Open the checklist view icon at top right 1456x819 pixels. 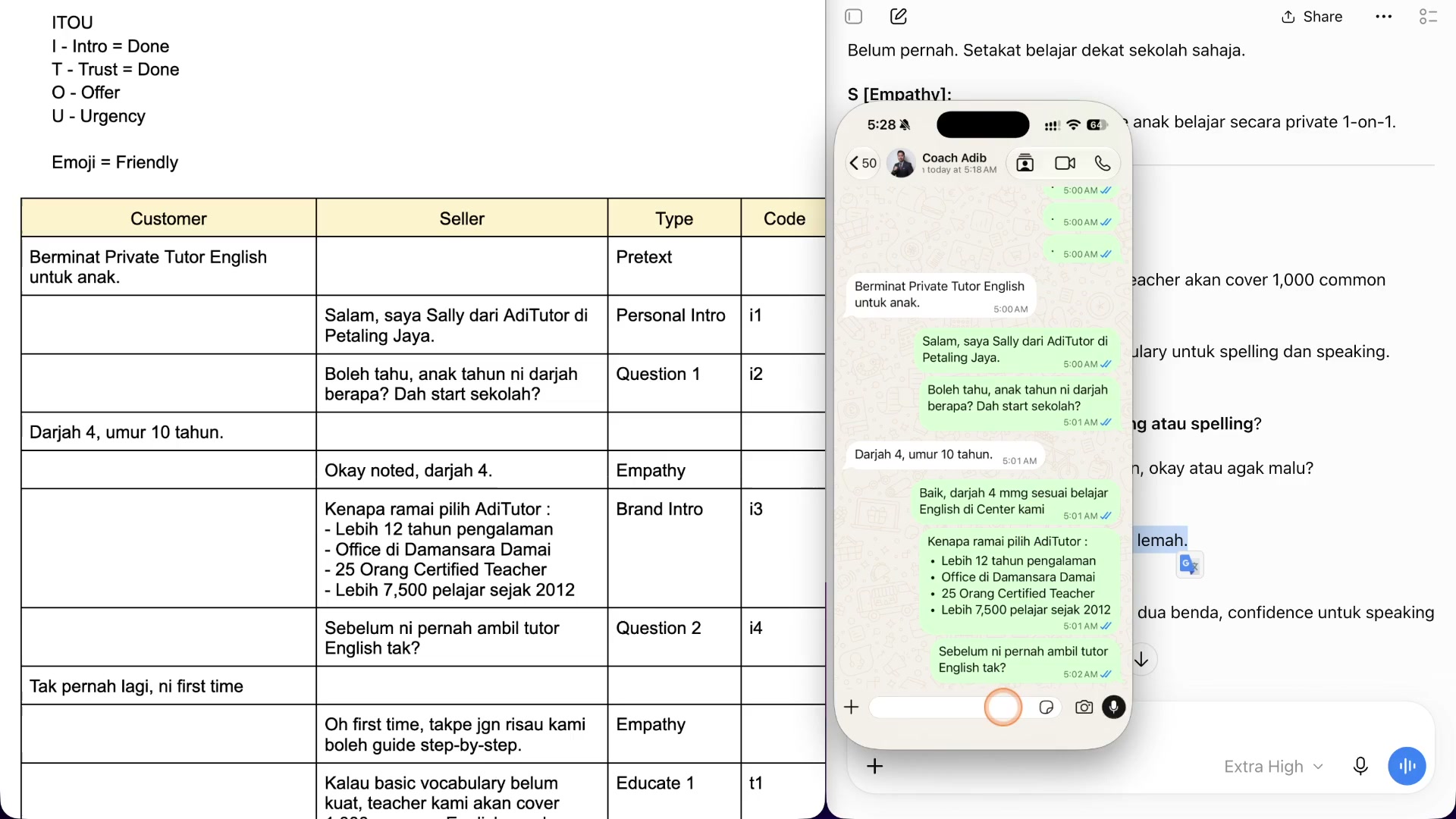(1428, 17)
